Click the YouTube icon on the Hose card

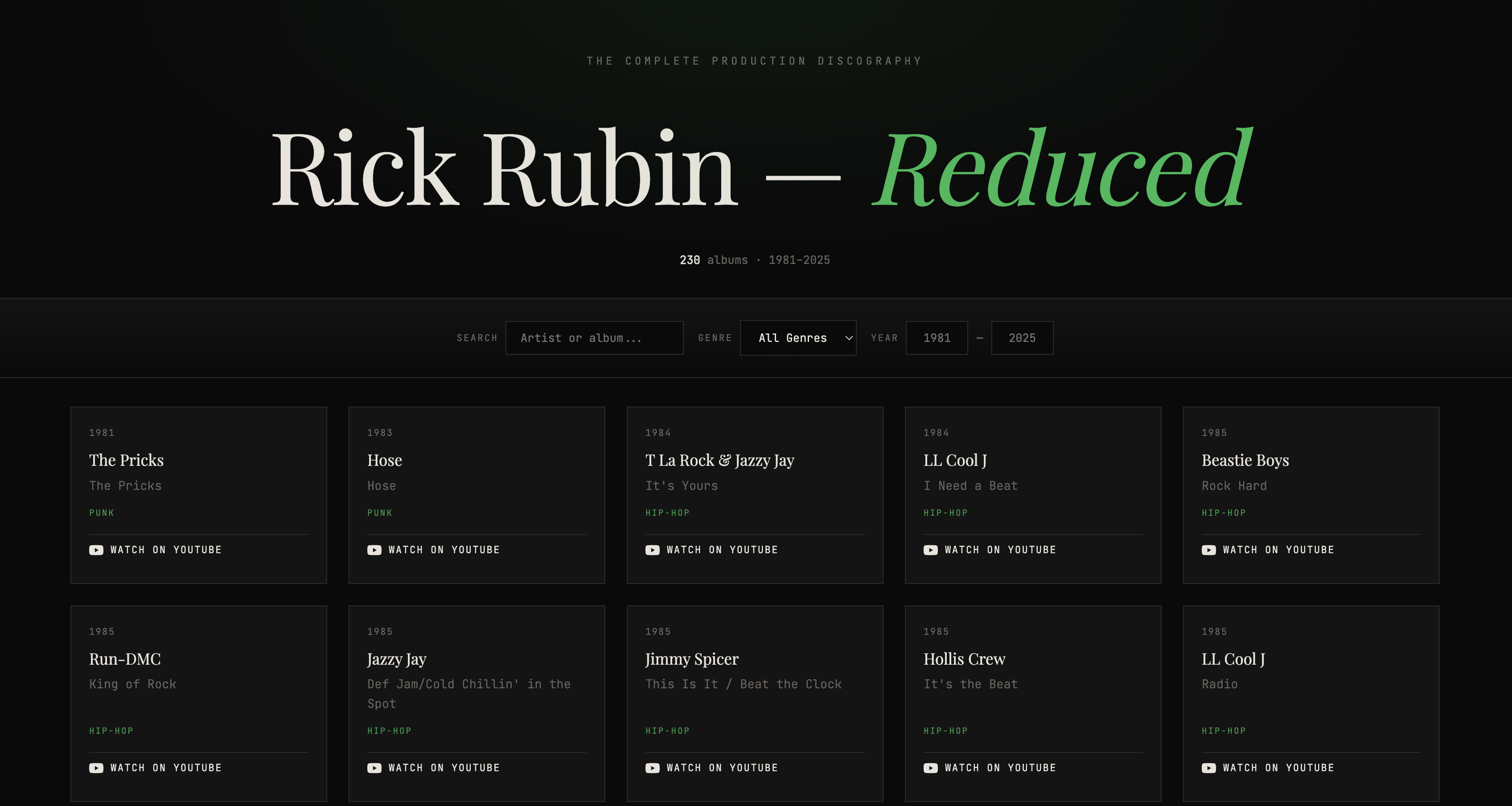click(375, 550)
